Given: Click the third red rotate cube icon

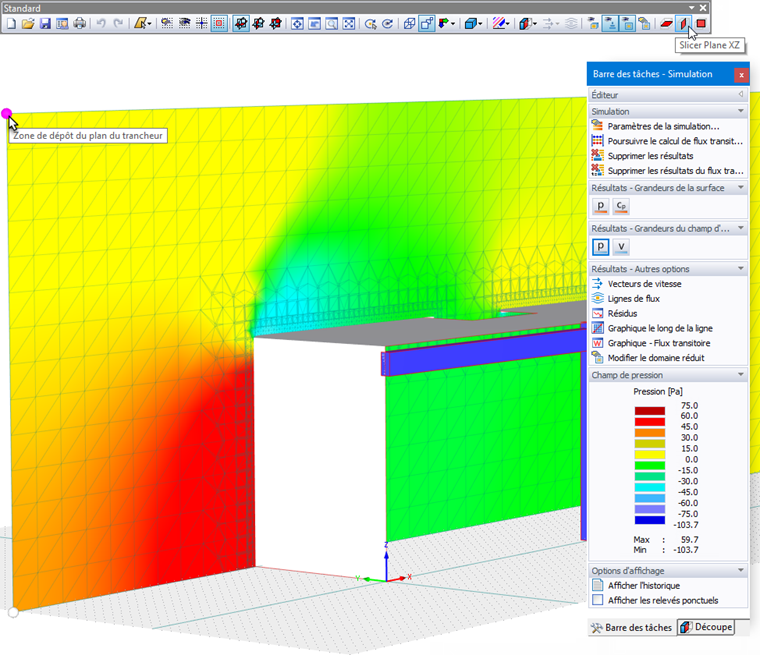Looking at the screenshot, I should pos(276,24).
